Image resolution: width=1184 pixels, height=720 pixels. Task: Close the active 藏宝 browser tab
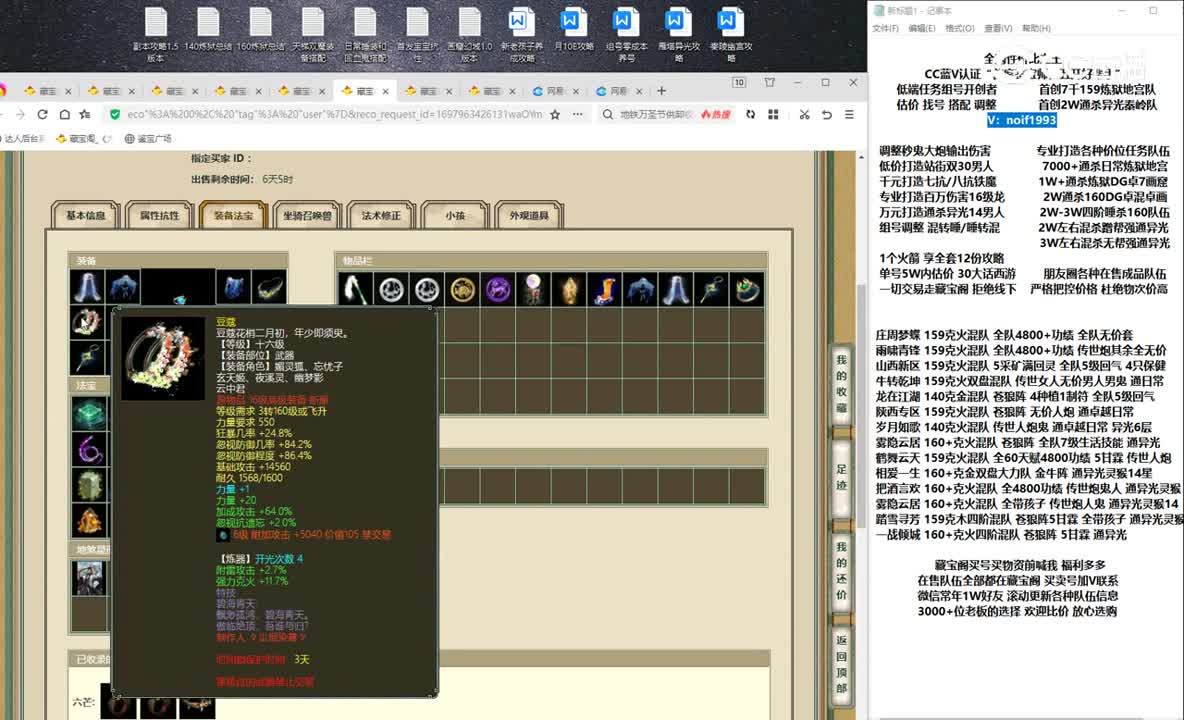click(x=385, y=91)
